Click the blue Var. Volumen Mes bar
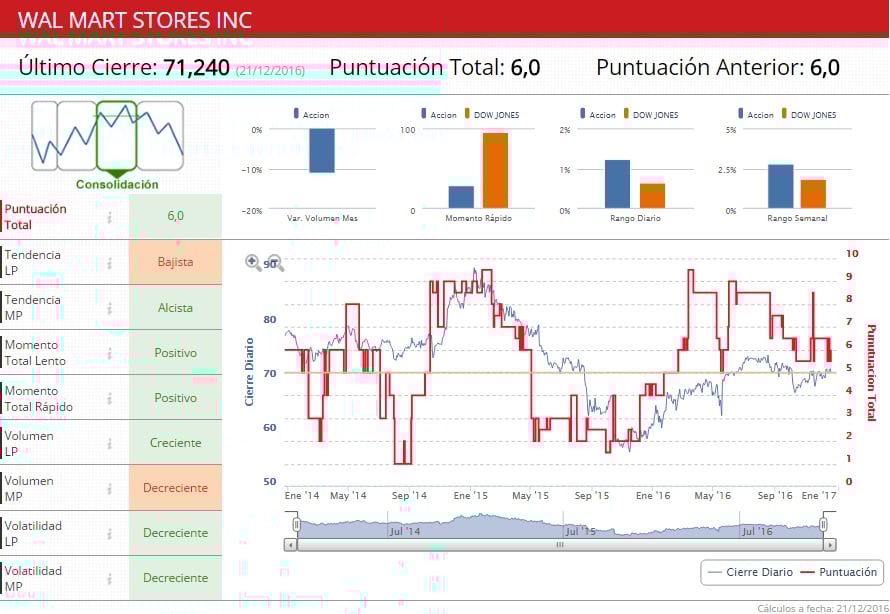The image size is (890, 614). pyautogui.click(x=322, y=150)
